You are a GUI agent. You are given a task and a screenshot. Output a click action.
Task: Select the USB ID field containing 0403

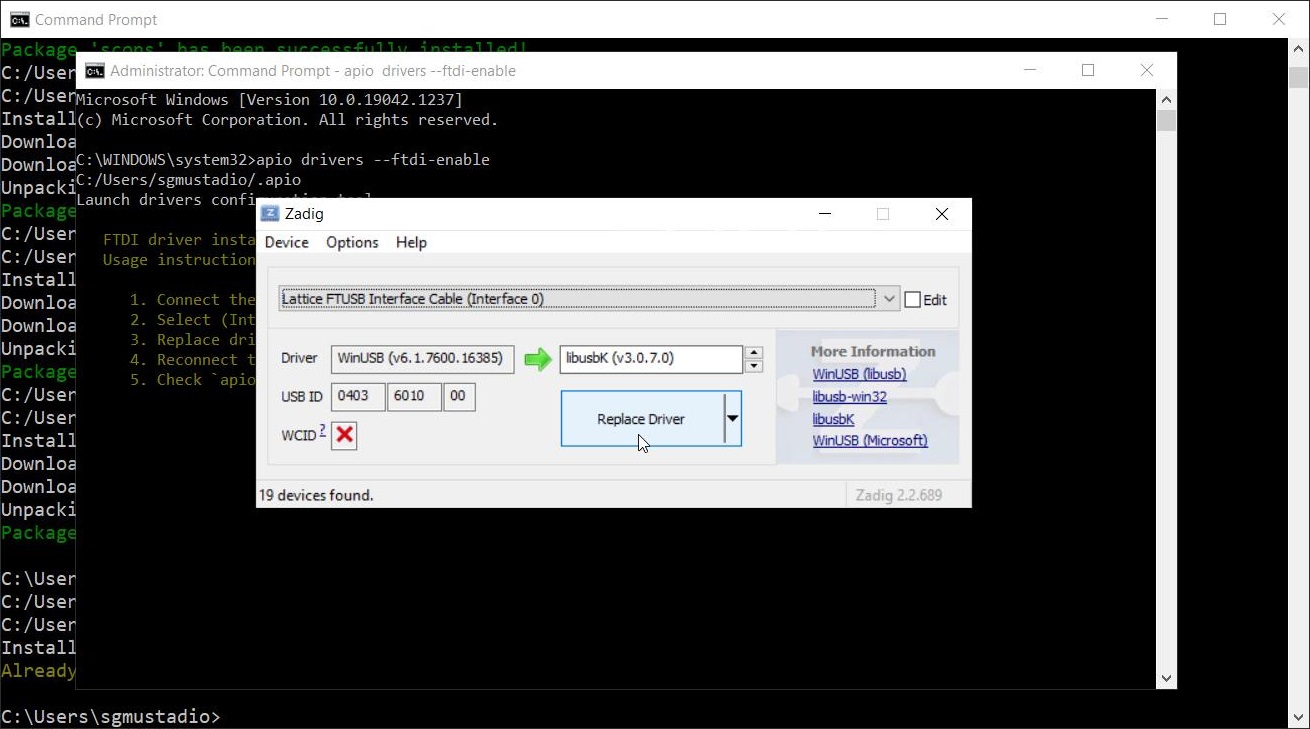(x=357, y=396)
